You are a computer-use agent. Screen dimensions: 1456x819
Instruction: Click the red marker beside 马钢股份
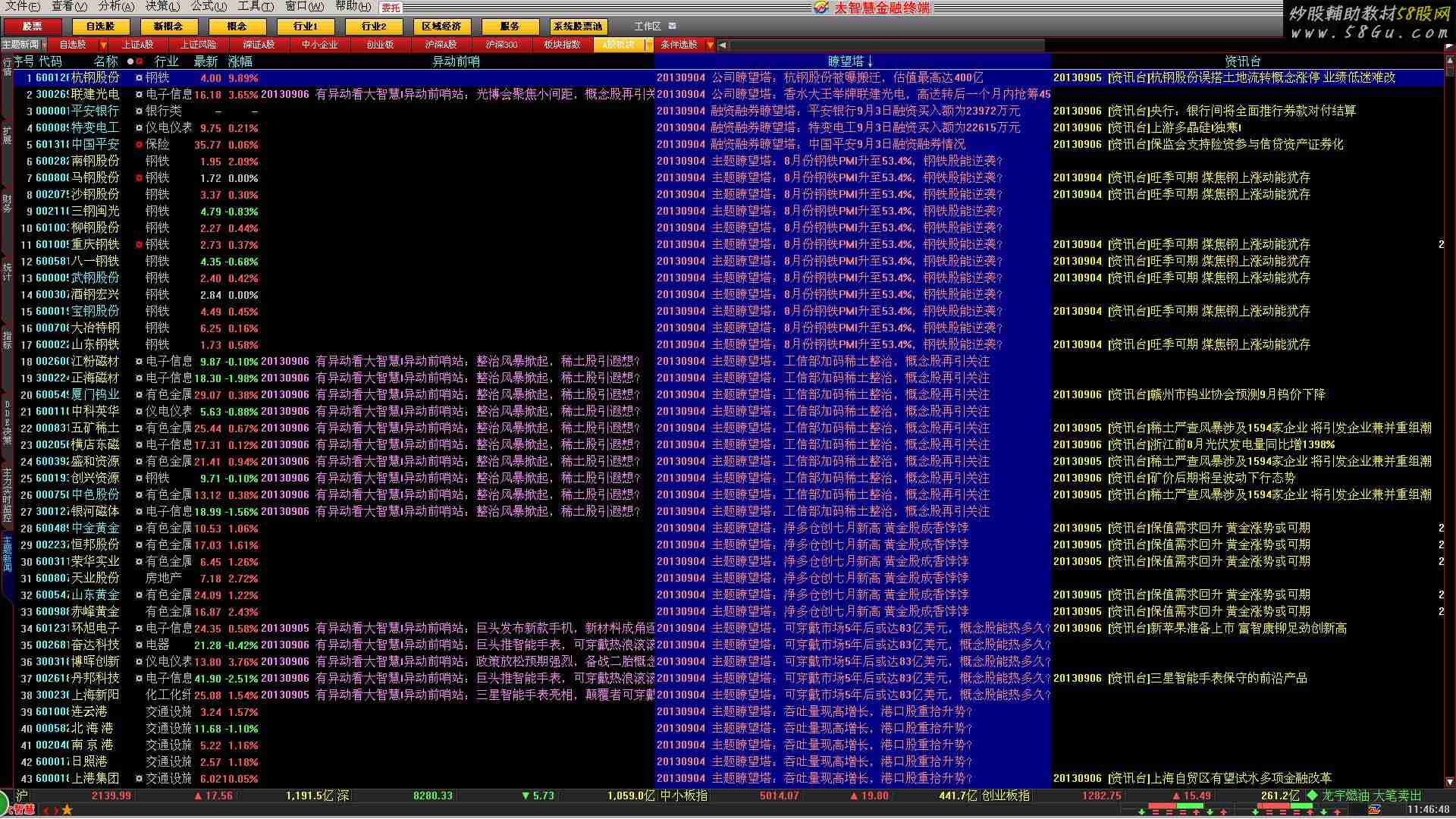click(139, 177)
